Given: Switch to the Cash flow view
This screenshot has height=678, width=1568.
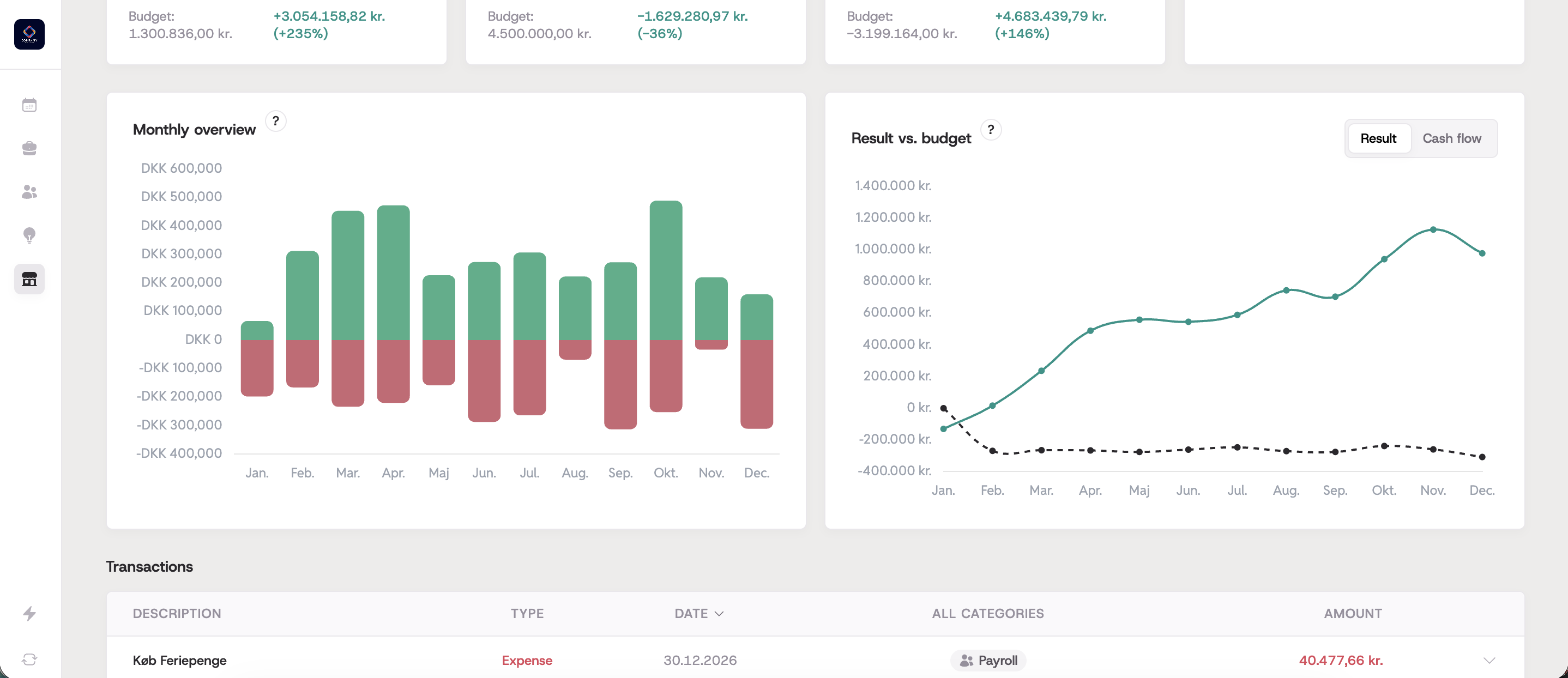Looking at the screenshot, I should (1452, 138).
